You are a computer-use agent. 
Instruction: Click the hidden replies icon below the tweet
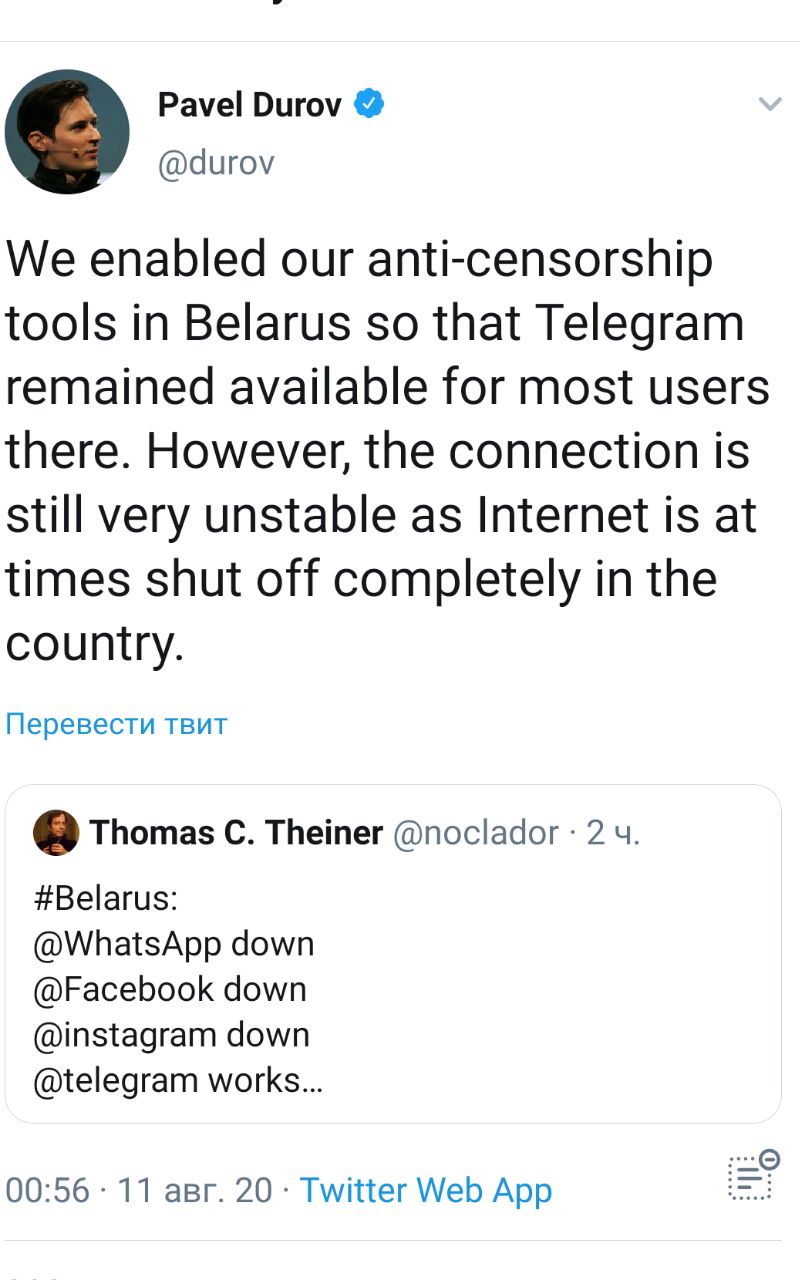[x=753, y=1176]
